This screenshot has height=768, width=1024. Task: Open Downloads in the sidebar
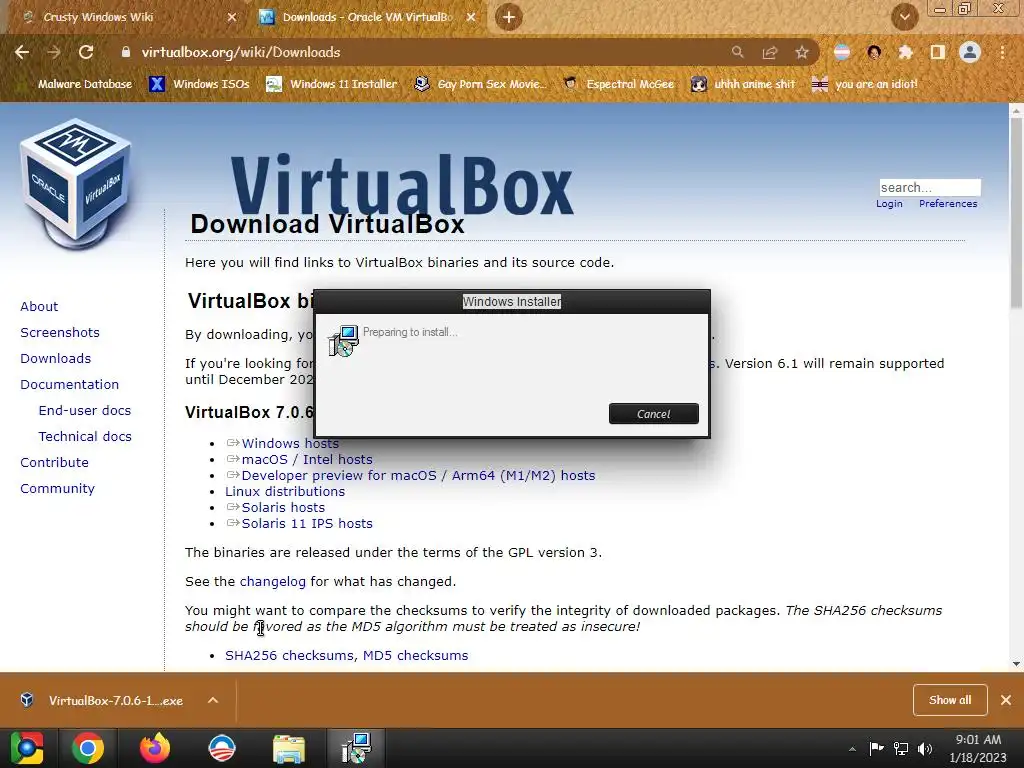tap(56, 359)
